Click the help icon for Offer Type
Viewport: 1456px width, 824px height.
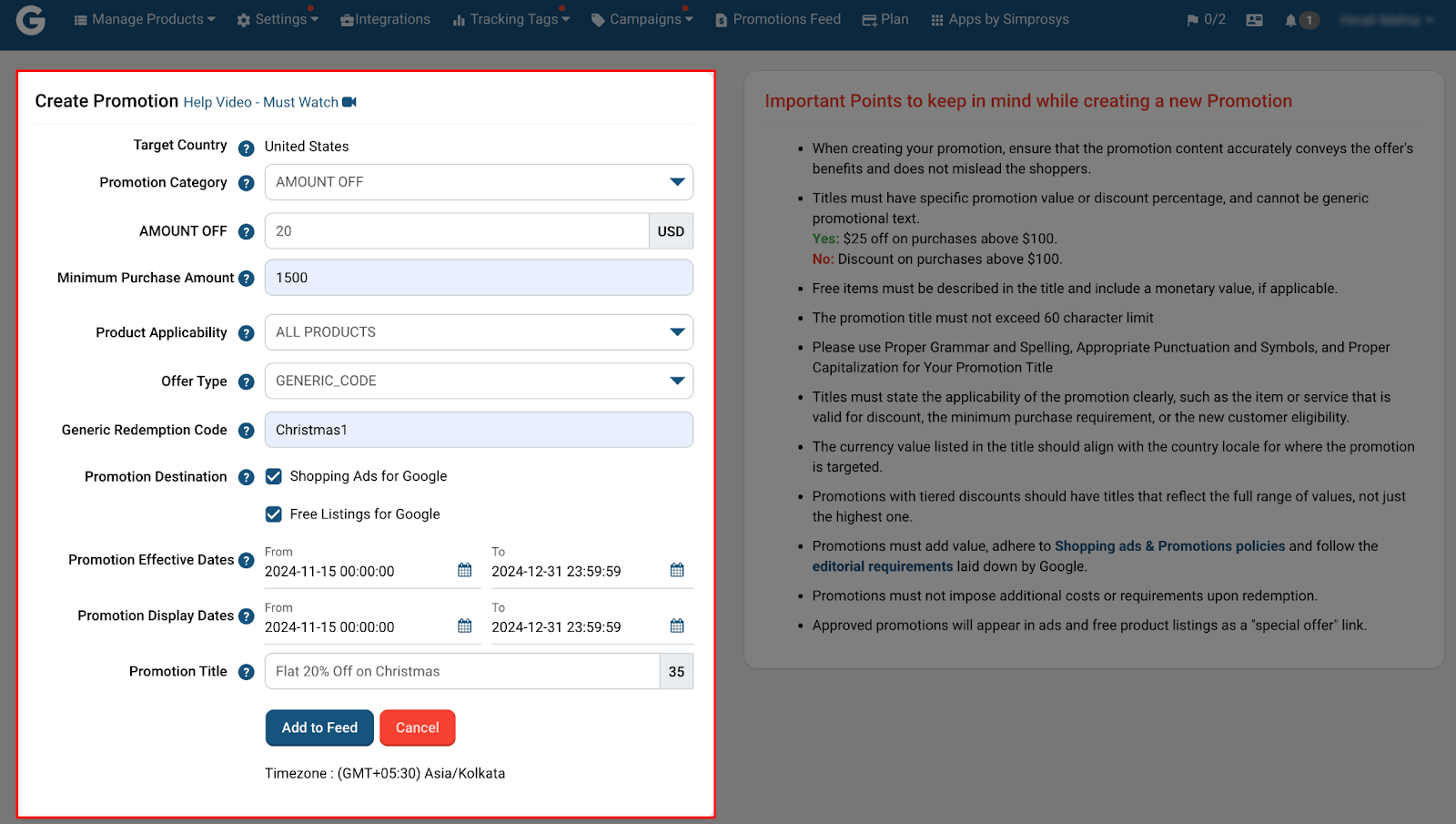pos(246,381)
